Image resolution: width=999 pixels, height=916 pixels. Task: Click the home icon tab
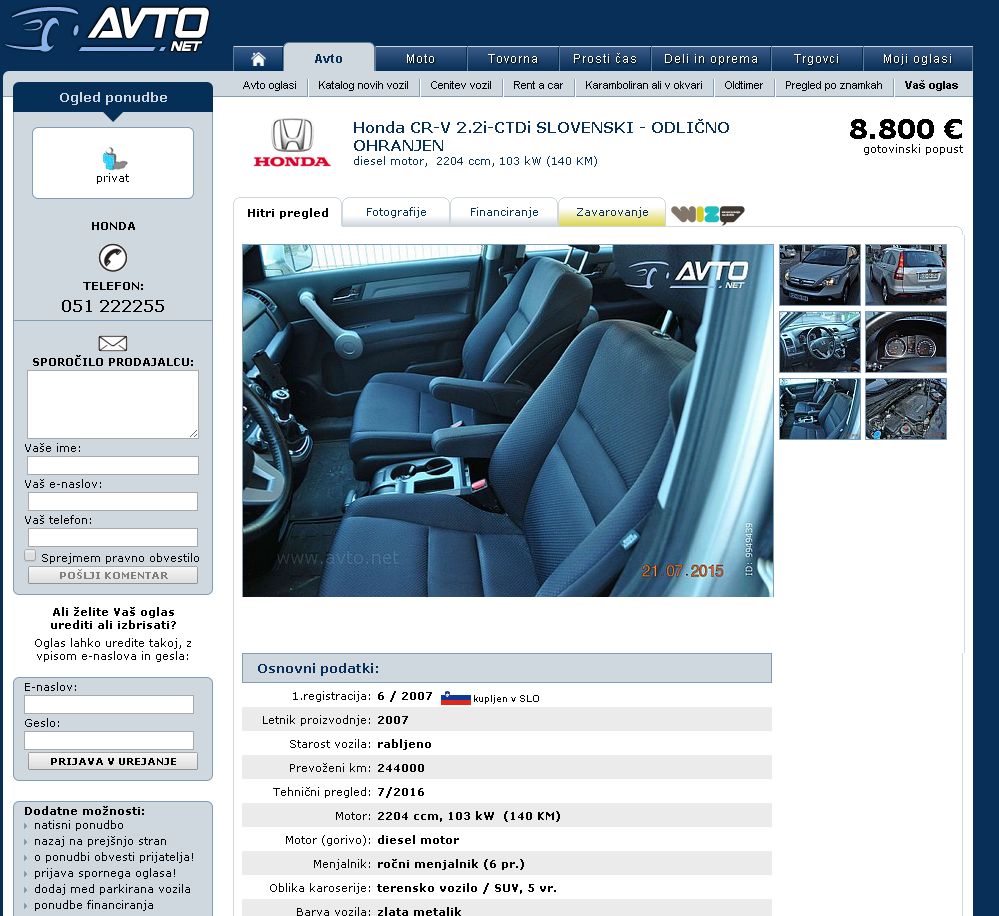click(258, 59)
